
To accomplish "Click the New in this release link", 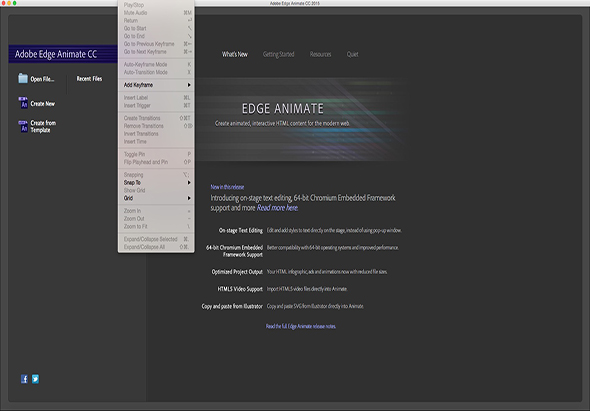I will [x=227, y=187].
